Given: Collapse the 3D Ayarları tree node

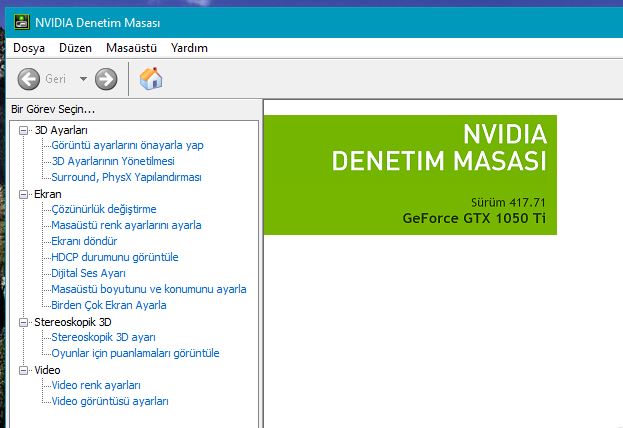Looking at the screenshot, I should coord(23,130).
